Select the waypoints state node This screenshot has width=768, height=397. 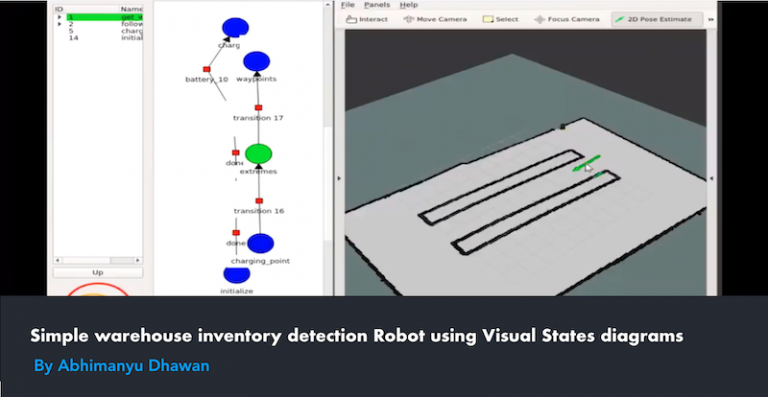pyautogui.click(x=256, y=62)
